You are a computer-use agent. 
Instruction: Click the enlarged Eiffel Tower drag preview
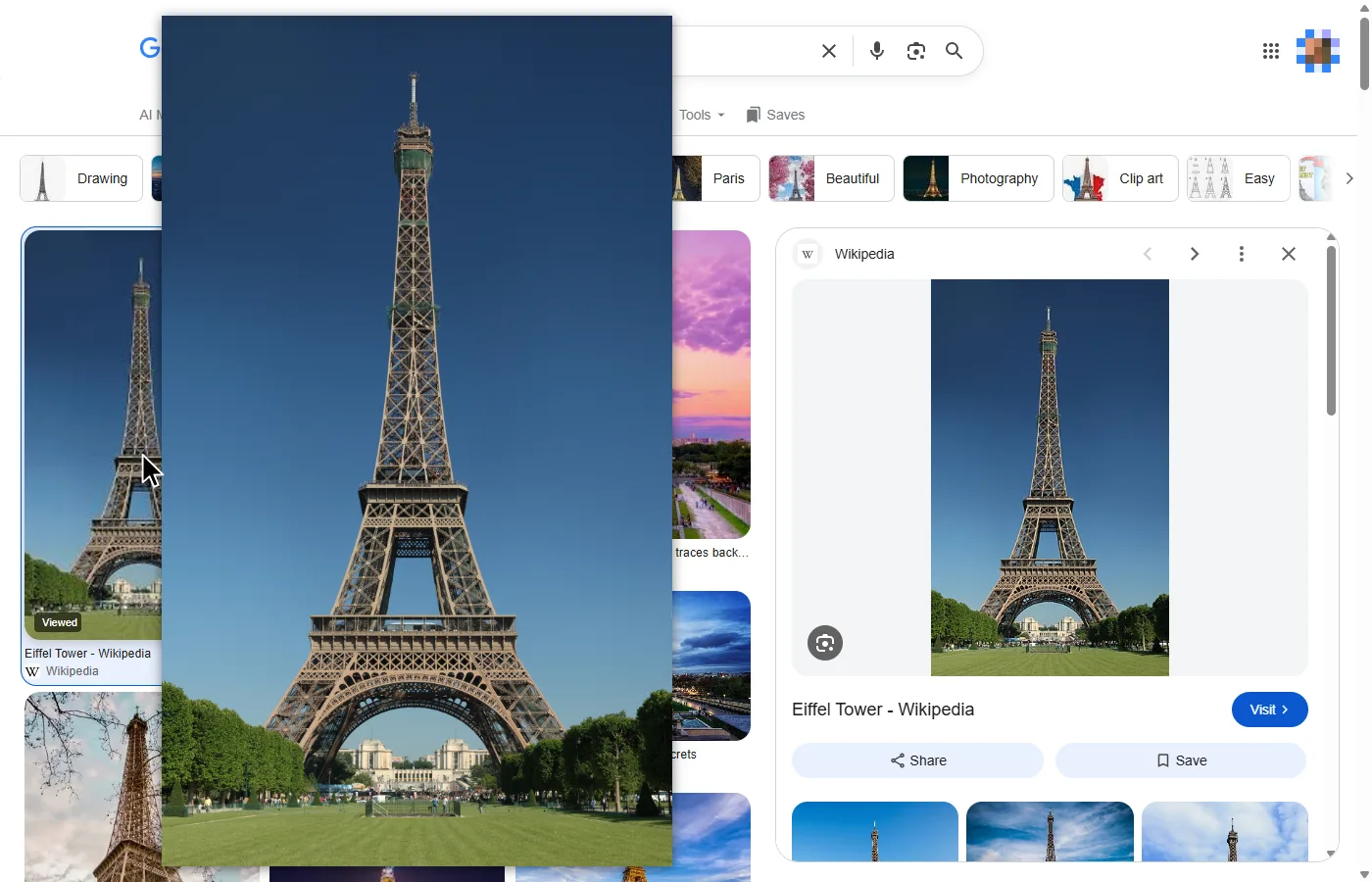point(416,441)
